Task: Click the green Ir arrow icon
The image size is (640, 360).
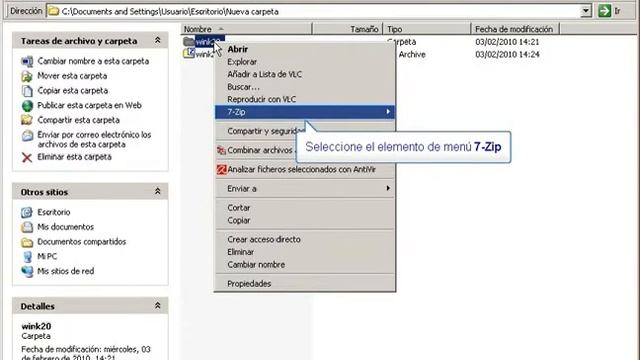Action: (x=604, y=11)
